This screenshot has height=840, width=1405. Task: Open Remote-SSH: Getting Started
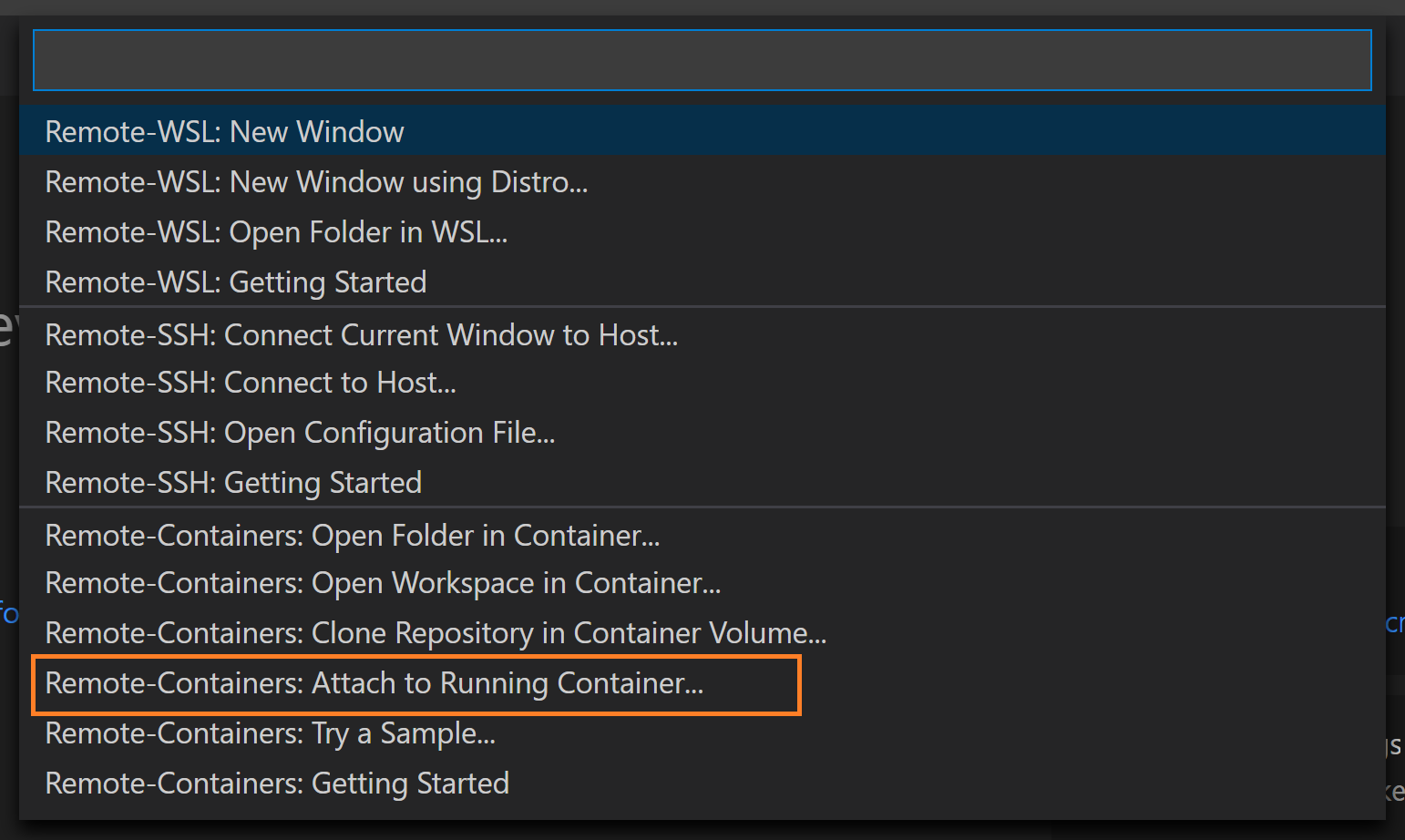coord(702,482)
